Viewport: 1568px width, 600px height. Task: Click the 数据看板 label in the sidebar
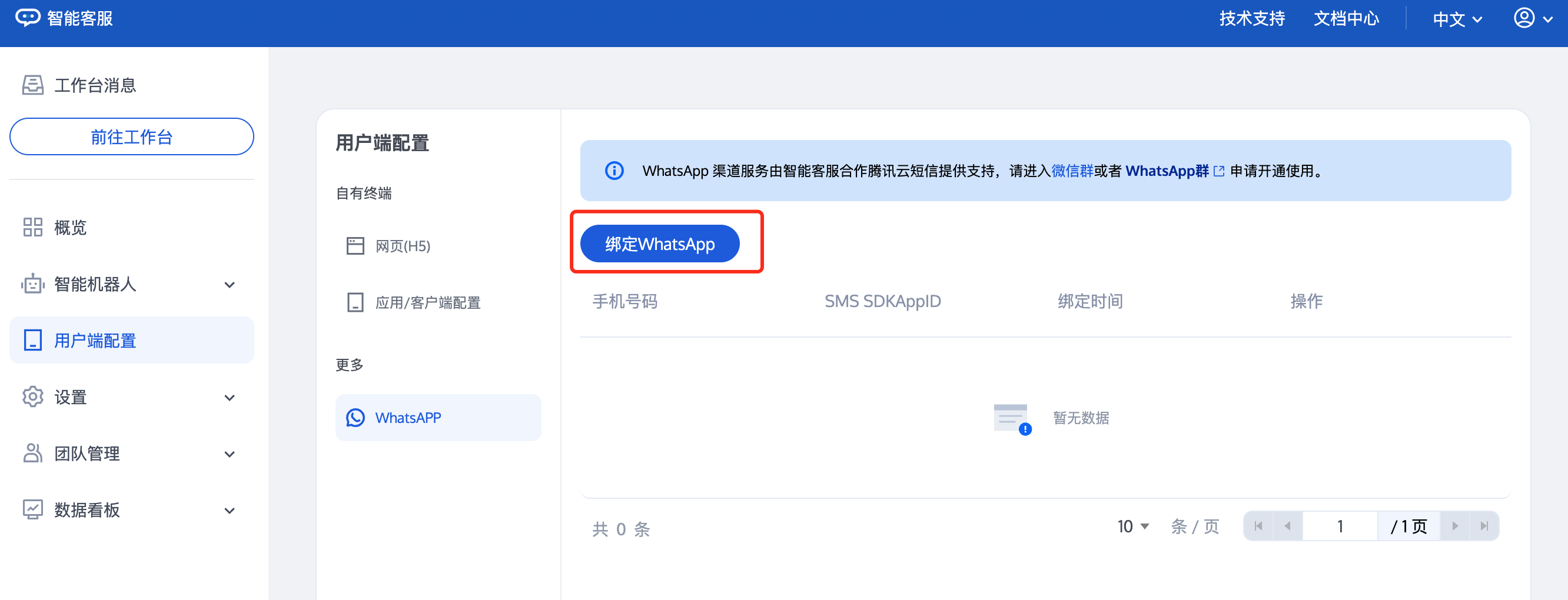[87, 510]
